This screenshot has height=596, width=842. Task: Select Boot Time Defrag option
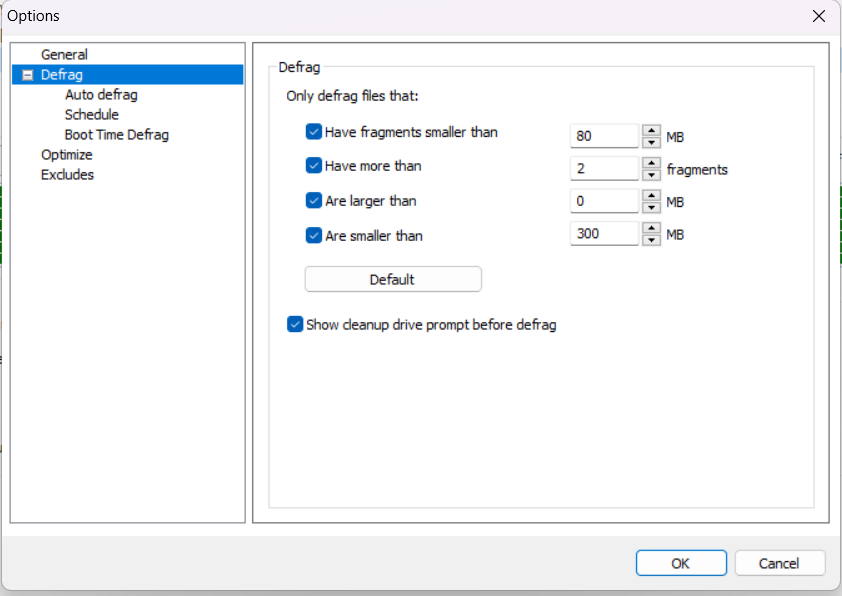pyautogui.click(x=116, y=135)
